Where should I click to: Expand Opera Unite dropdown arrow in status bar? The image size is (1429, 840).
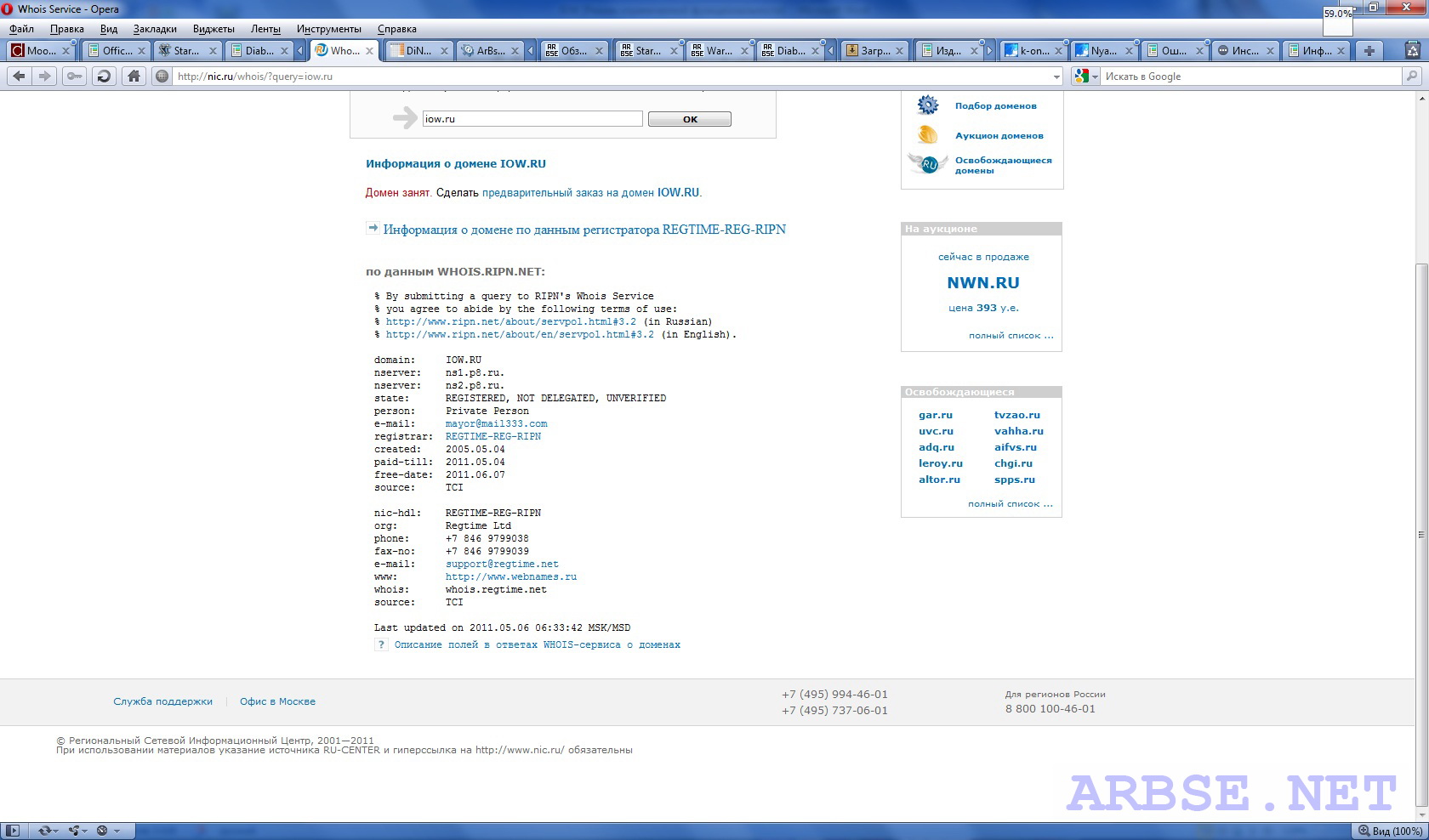(86, 831)
